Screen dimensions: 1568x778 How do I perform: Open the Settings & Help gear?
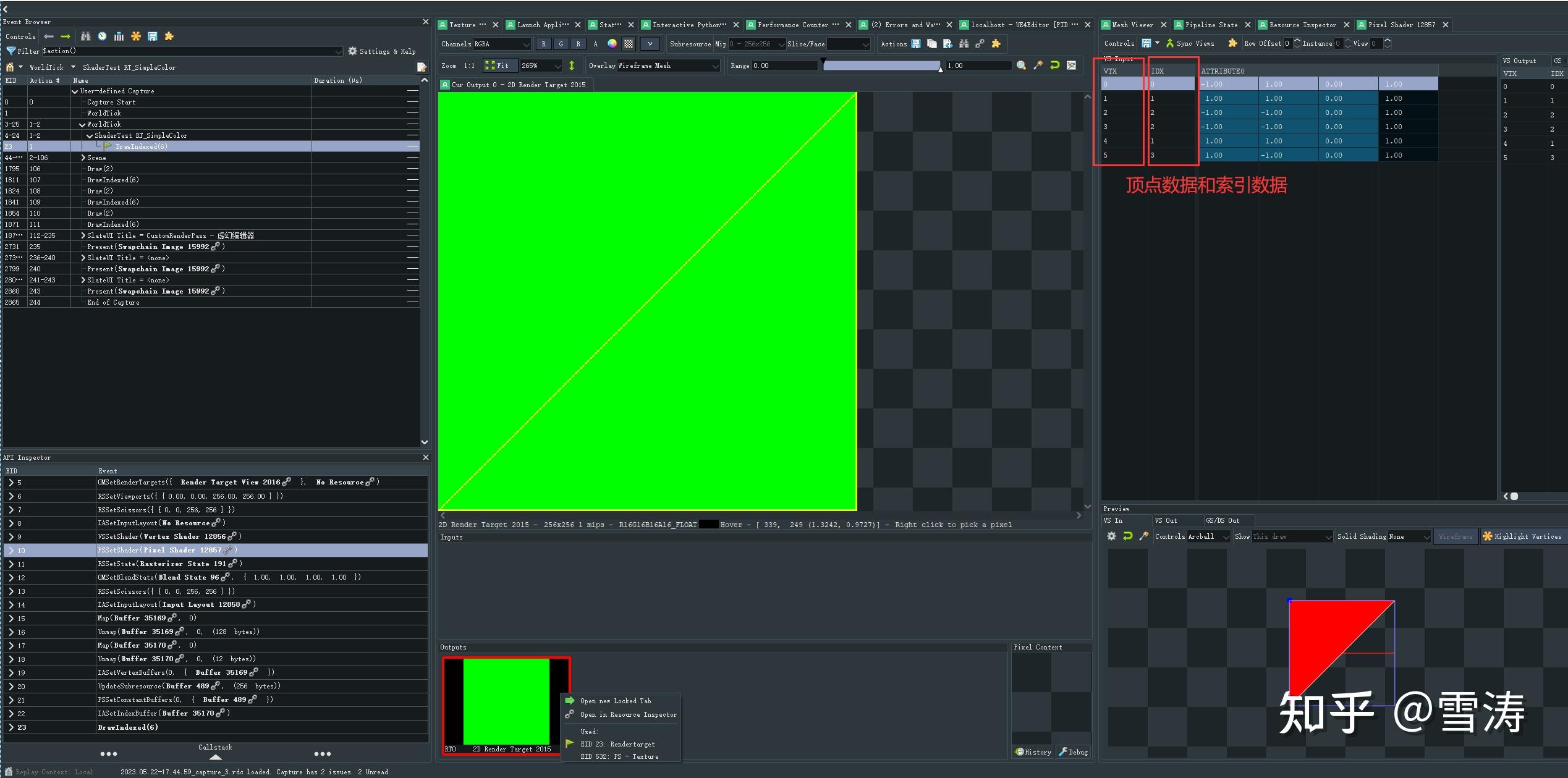(352, 51)
